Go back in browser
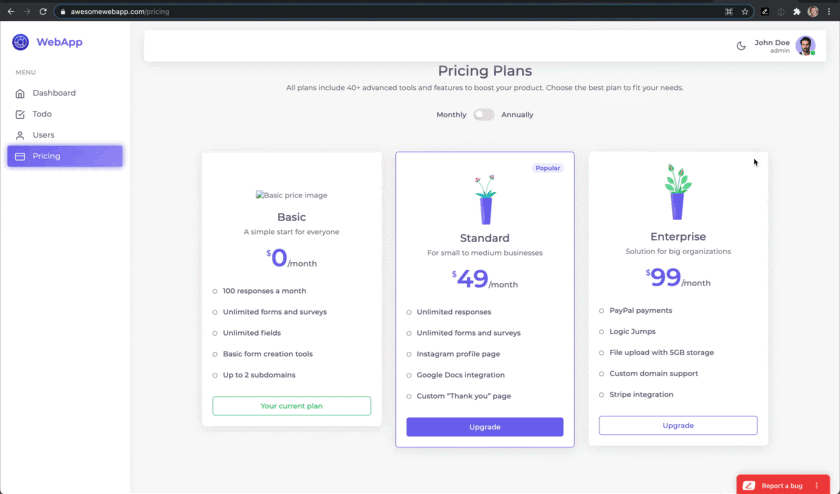Image resolution: width=840 pixels, height=494 pixels. point(11,11)
